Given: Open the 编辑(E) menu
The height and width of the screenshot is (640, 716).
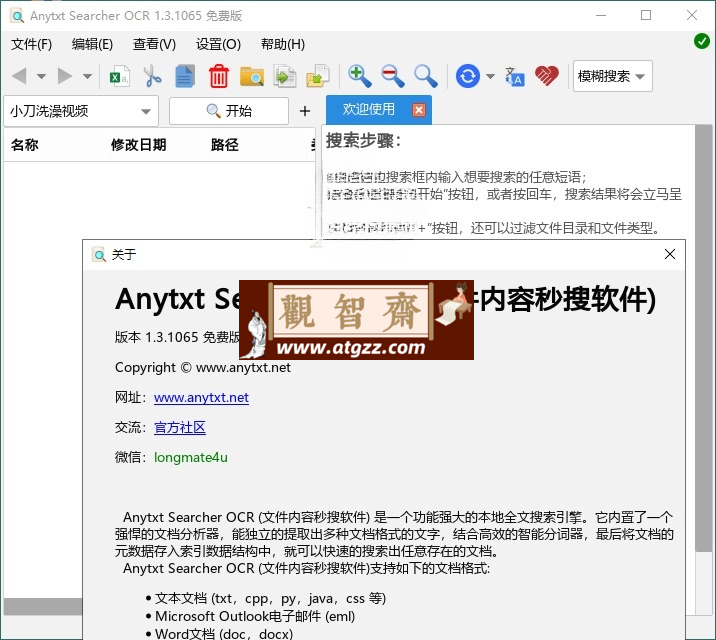Looking at the screenshot, I should click(x=92, y=44).
